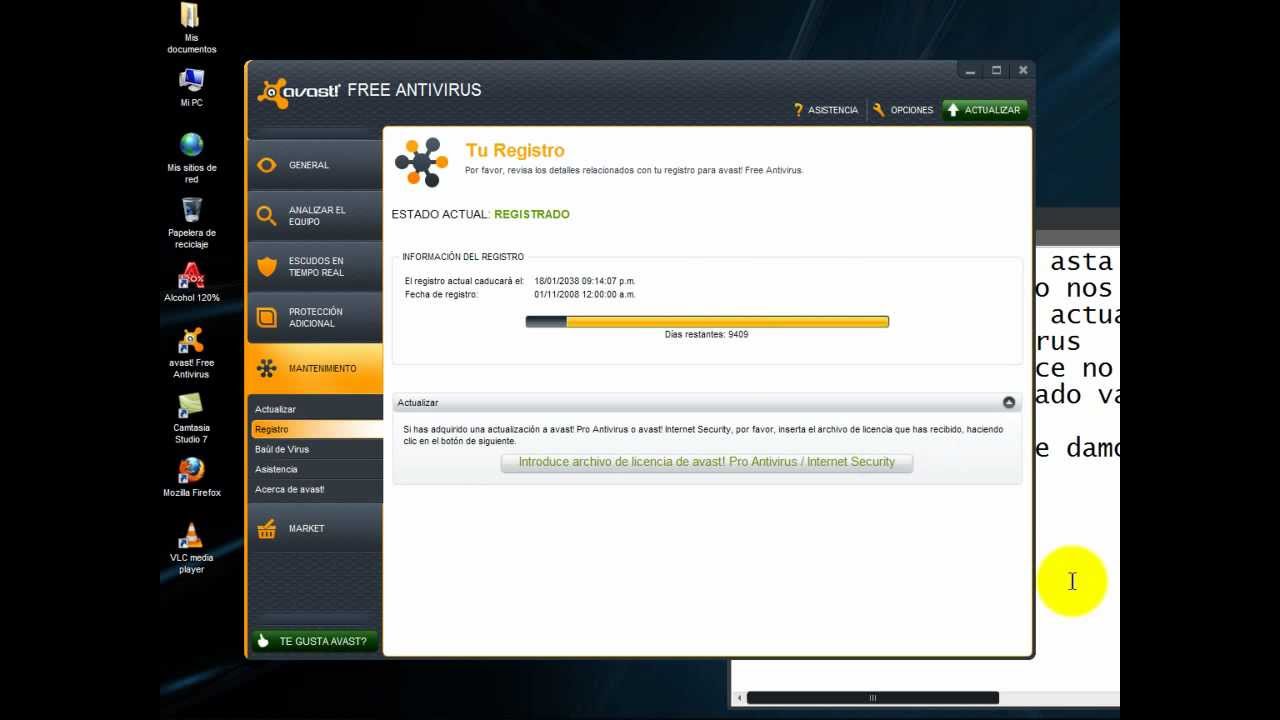Open Acerca de avast! submenu item
The image size is (1280, 720).
[316, 489]
